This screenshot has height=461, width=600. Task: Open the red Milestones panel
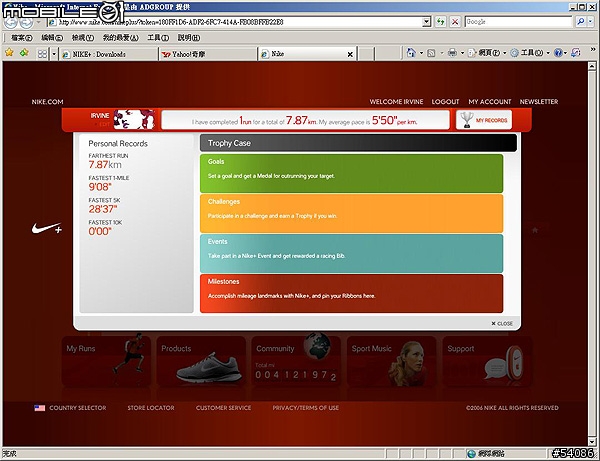tap(351, 293)
